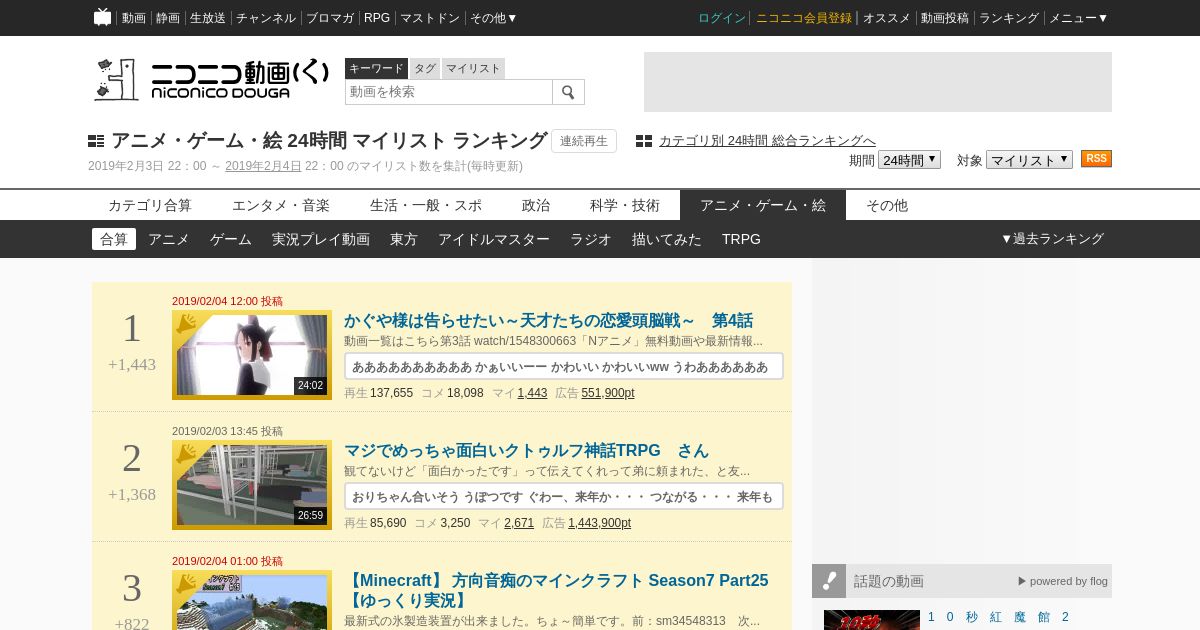The image size is (1200, 630).
Task: Select 合算 subcategory
Action: (x=114, y=239)
